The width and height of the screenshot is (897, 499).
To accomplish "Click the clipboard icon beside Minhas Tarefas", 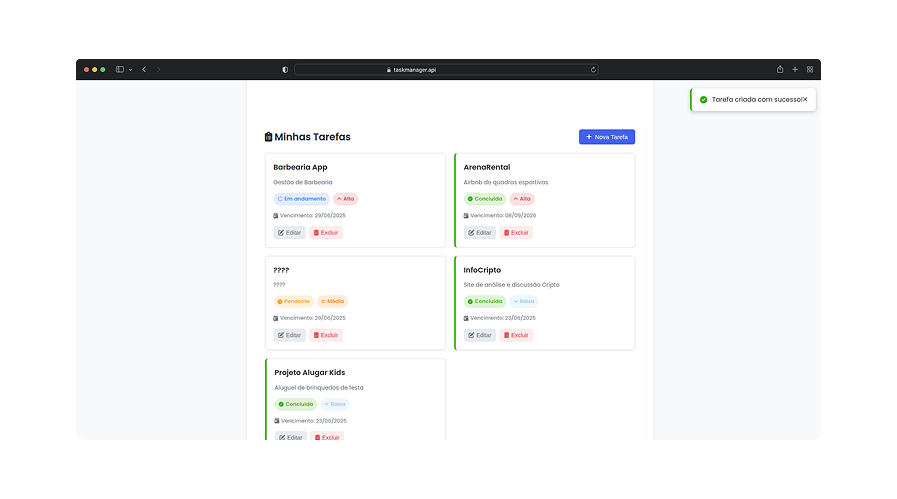I will 268,137.
